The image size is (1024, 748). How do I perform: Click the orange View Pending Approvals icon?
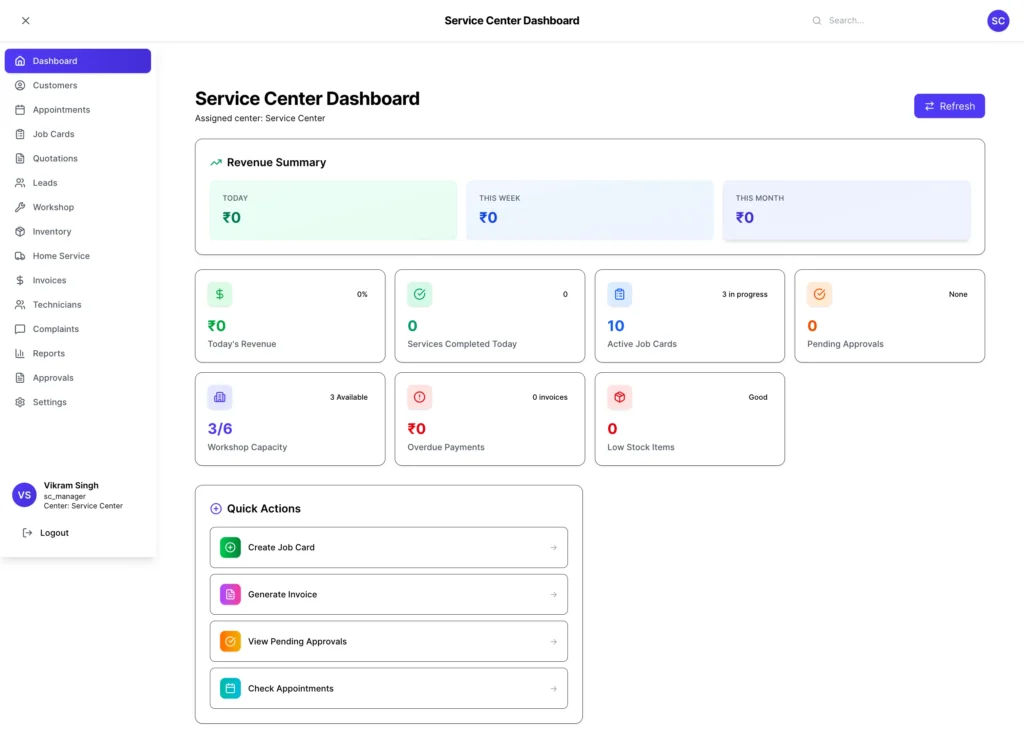tap(230, 641)
